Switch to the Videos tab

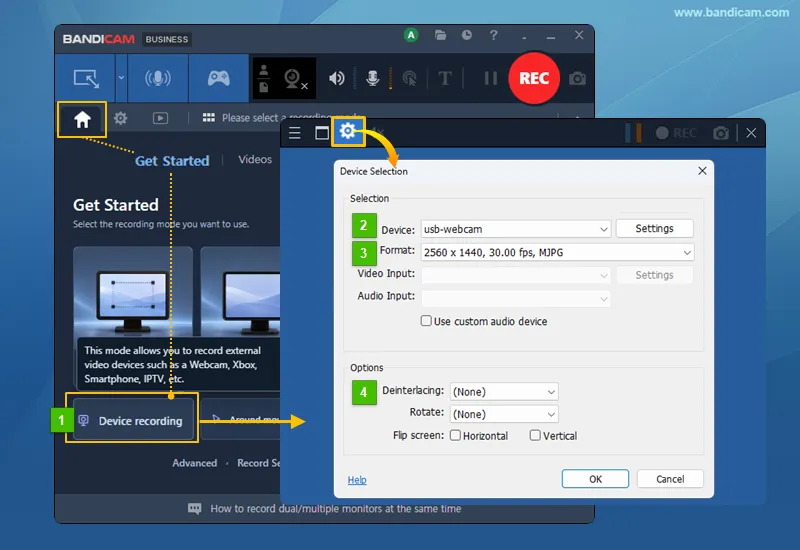click(x=255, y=160)
